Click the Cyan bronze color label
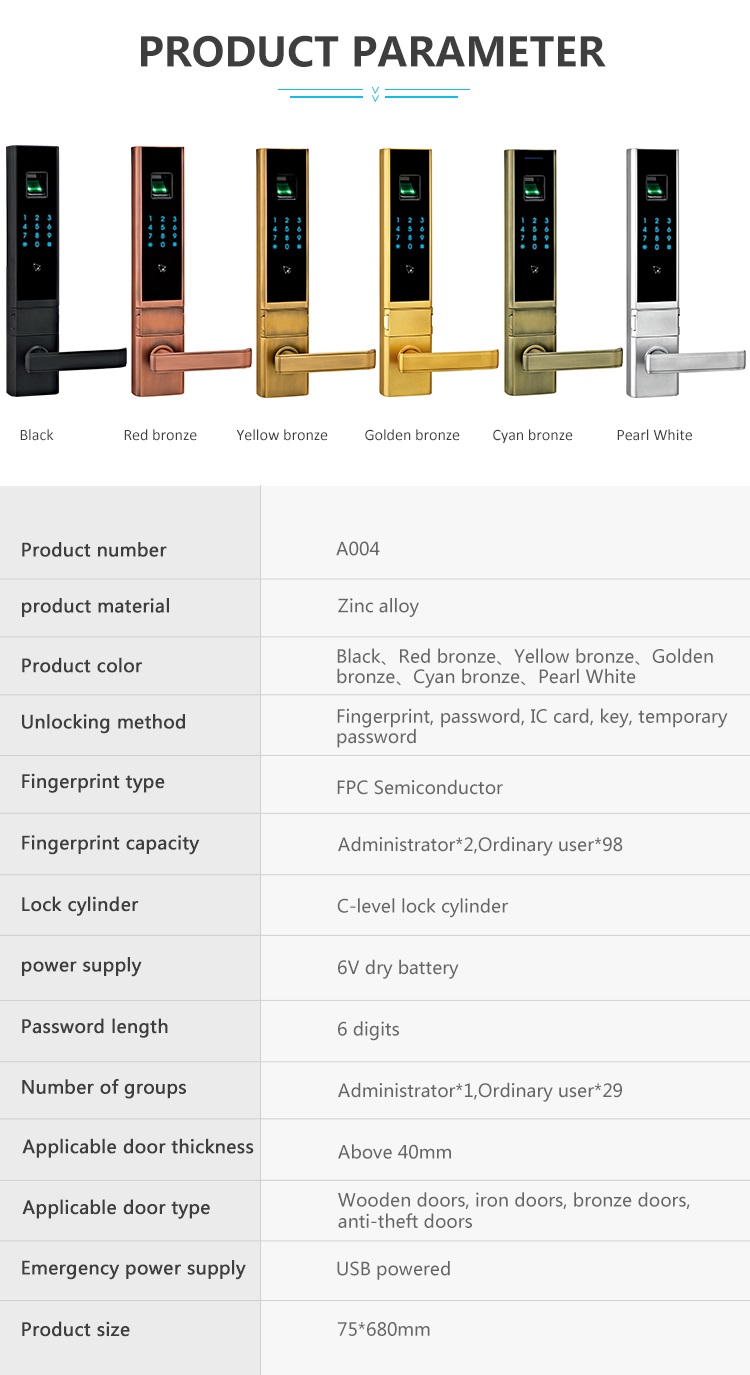750x1375 pixels. tap(533, 436)
